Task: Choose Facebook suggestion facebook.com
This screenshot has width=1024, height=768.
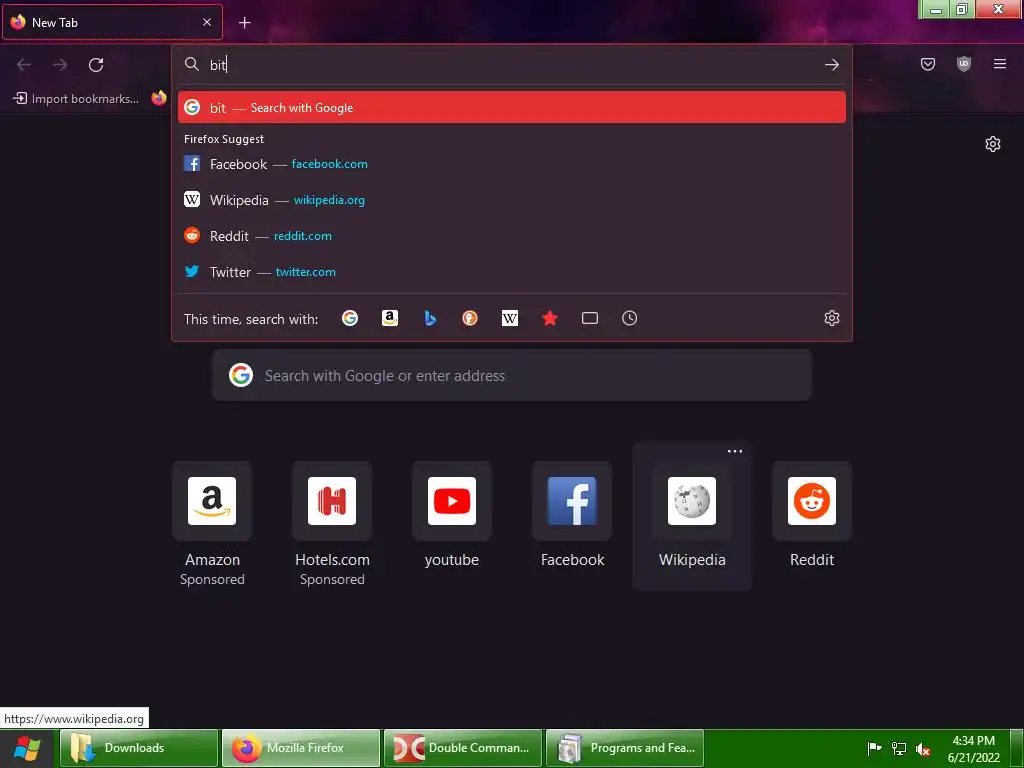Action: tap(511, 164)
